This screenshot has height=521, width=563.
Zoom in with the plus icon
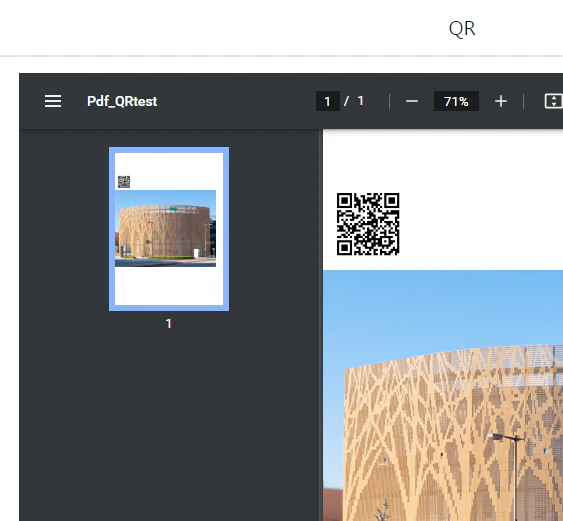pos(501,101)
